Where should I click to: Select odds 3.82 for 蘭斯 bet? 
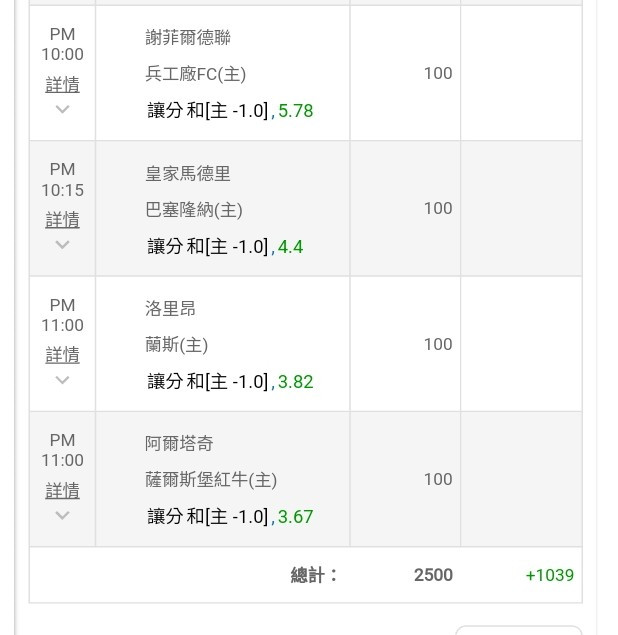[296, 382]
